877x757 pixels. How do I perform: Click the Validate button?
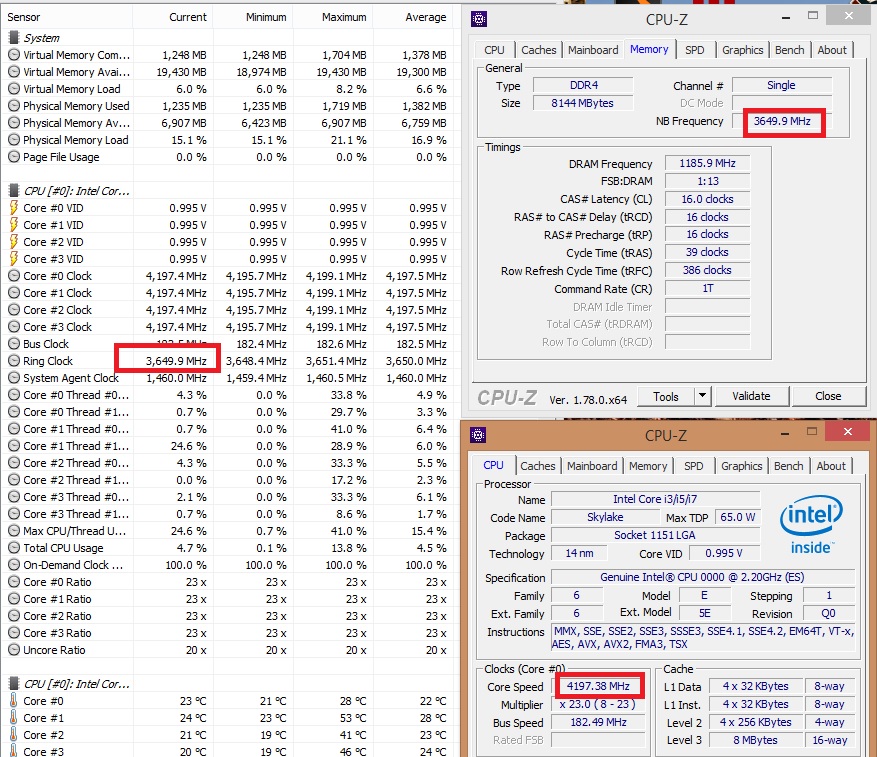coord(751,396)
